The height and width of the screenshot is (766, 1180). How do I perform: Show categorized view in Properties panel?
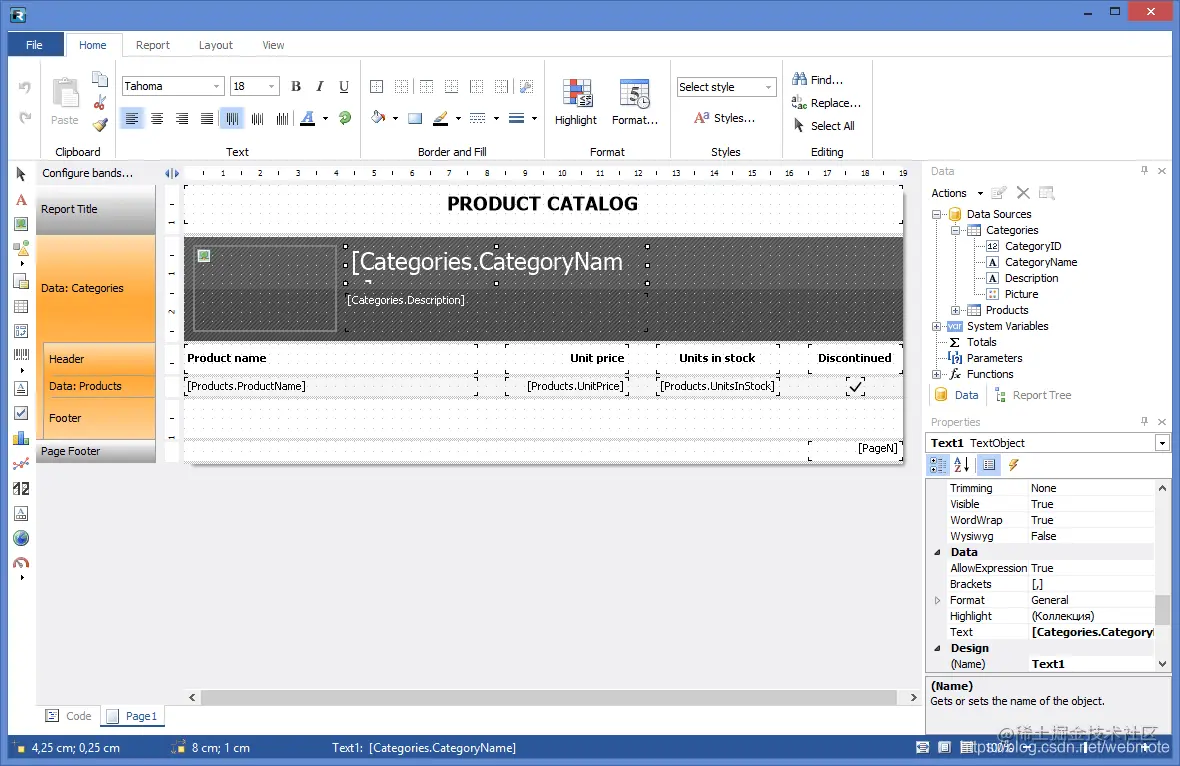[x=938, y=465]
